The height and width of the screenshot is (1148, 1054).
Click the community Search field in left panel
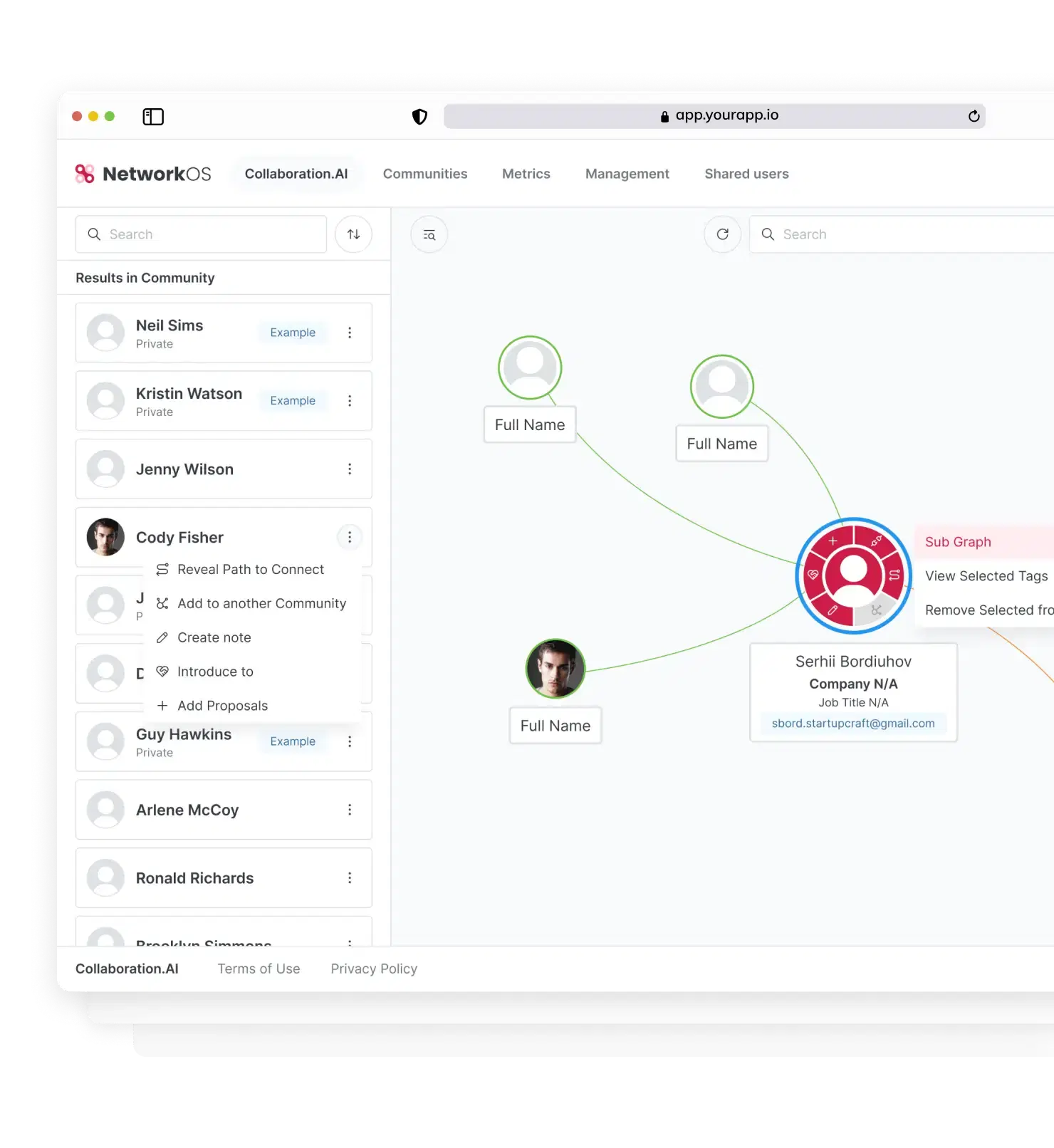(x=202, y=234)
